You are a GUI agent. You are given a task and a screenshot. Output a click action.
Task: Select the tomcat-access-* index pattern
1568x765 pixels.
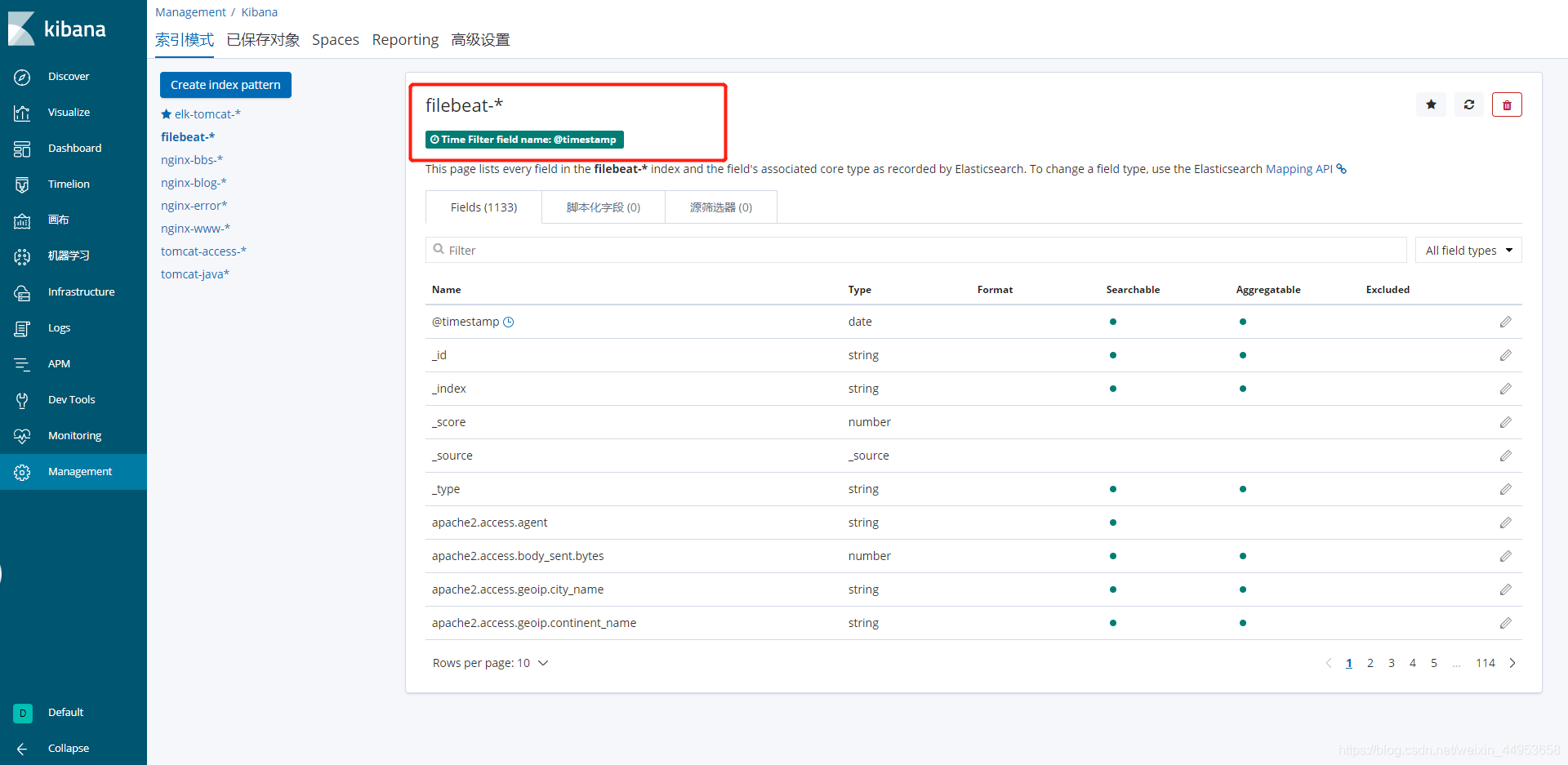click(203, 251)
